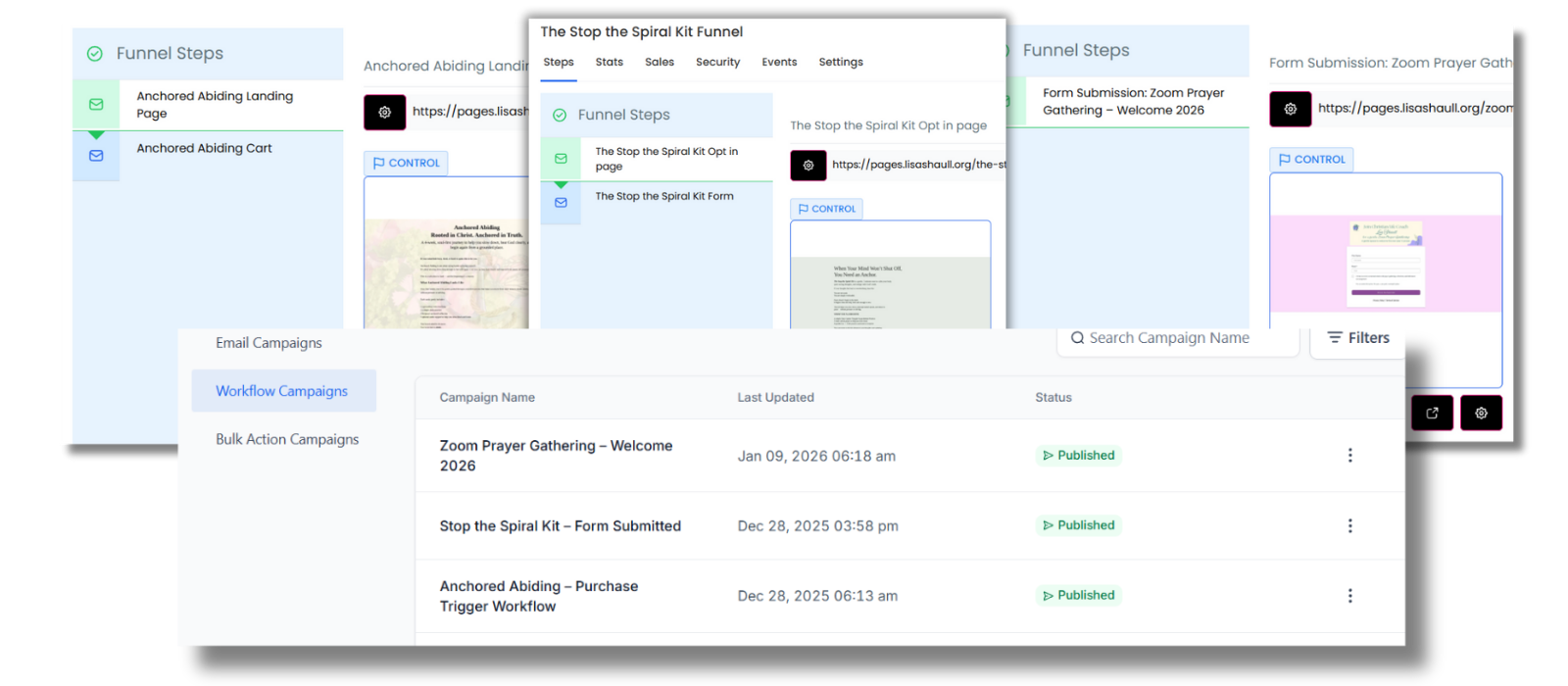Click Published status of Zoom Prayer Gathering campaign
The width and height of the screenshot is (1568, 686).
coord(1078,456)
